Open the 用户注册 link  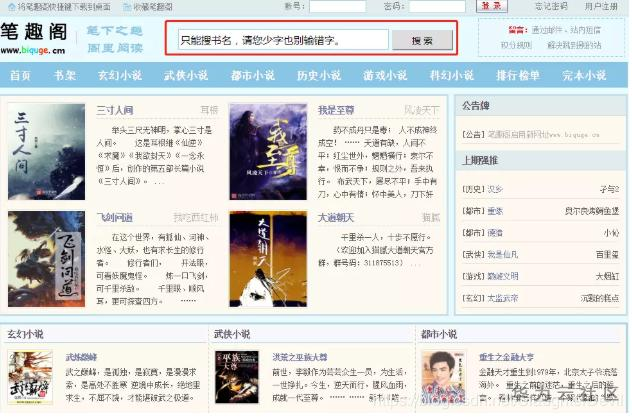point(601,6)
